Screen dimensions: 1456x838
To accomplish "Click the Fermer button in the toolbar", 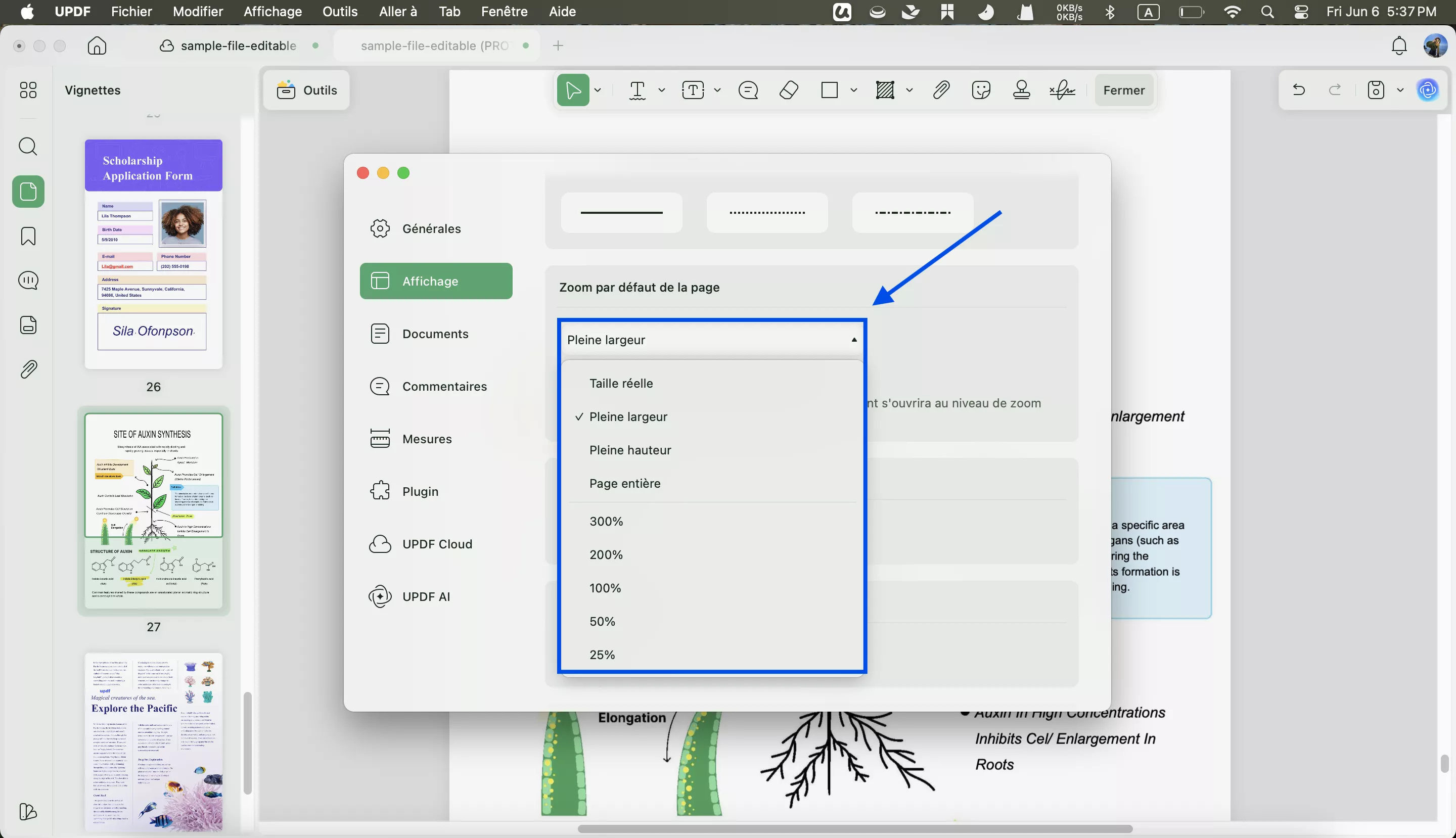I will [x=1124, y=90].
